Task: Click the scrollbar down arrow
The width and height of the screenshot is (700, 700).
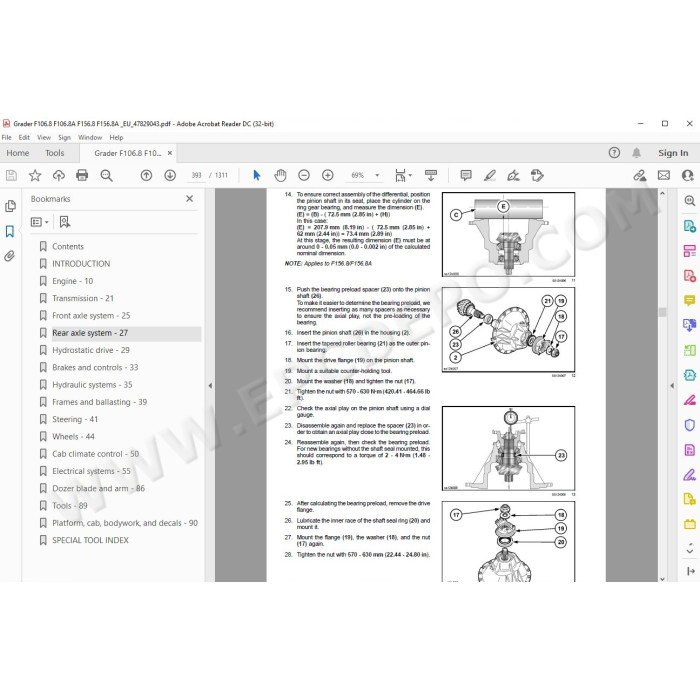Action: [662, 579]
